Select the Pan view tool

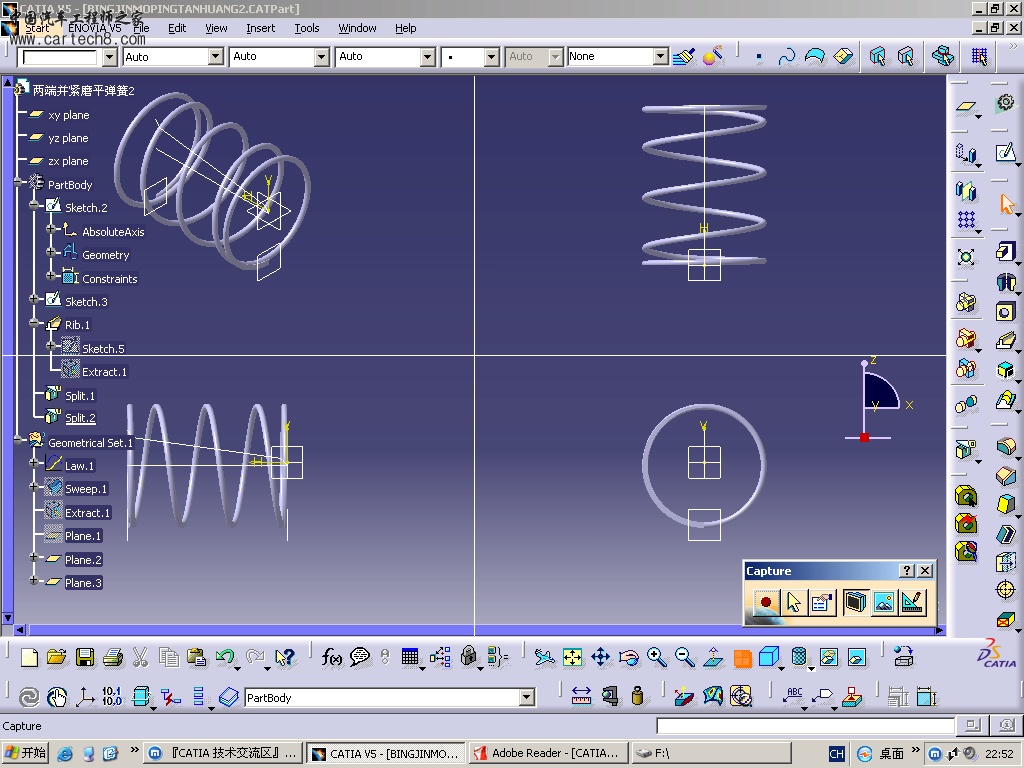point(600,657)
